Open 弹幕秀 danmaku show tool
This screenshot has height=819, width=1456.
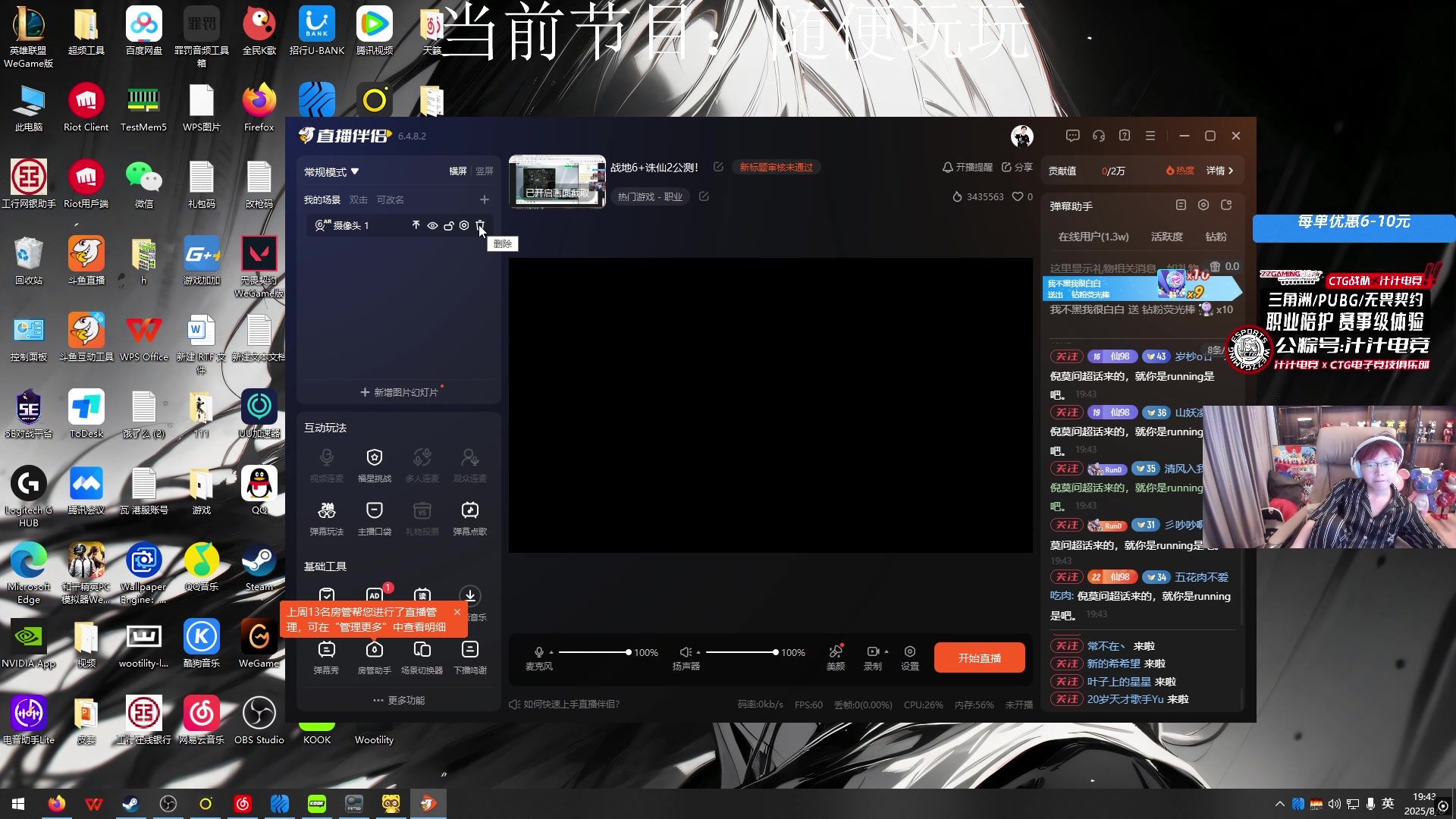327,657
